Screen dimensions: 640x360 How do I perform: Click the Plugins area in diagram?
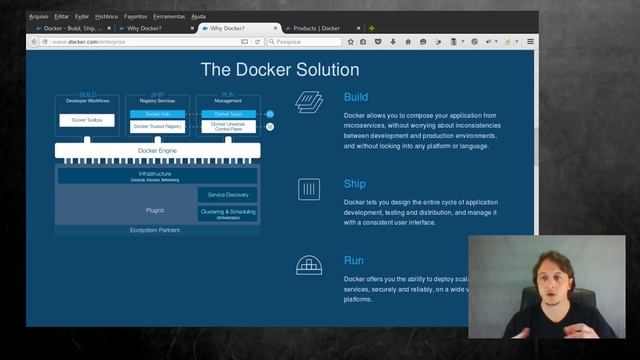127,205
